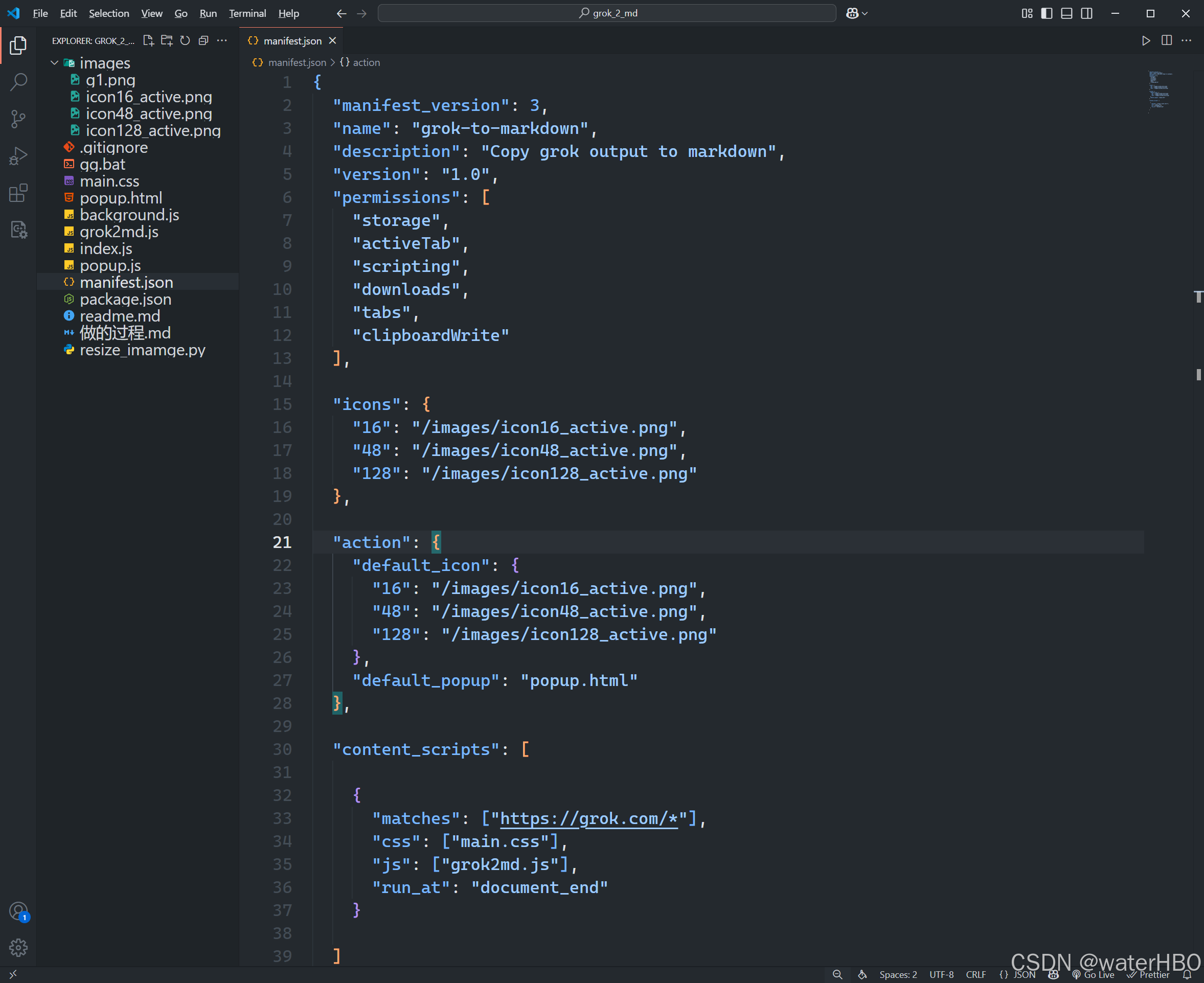
Task: Collapse the images folder
Action: pos(54,63)
